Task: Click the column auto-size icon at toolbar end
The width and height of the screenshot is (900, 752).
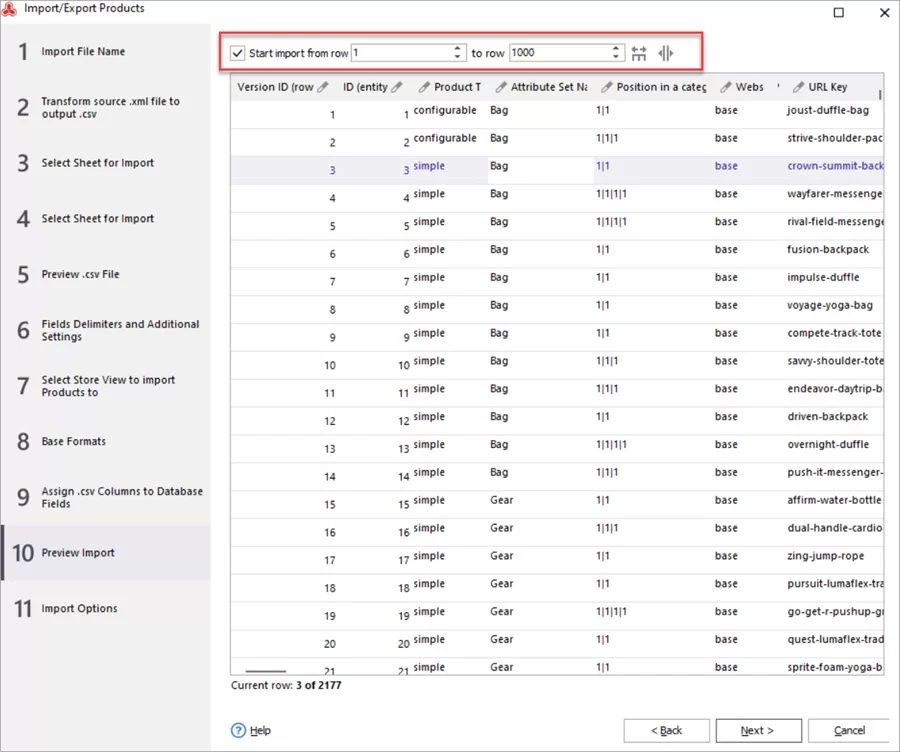Action: pos(665,53)
